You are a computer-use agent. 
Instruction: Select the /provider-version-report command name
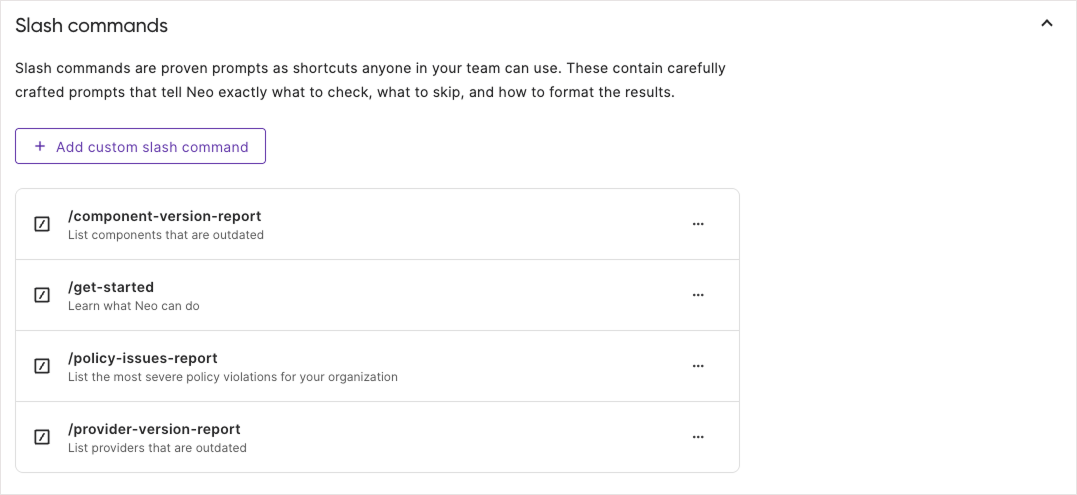[154, 429]
